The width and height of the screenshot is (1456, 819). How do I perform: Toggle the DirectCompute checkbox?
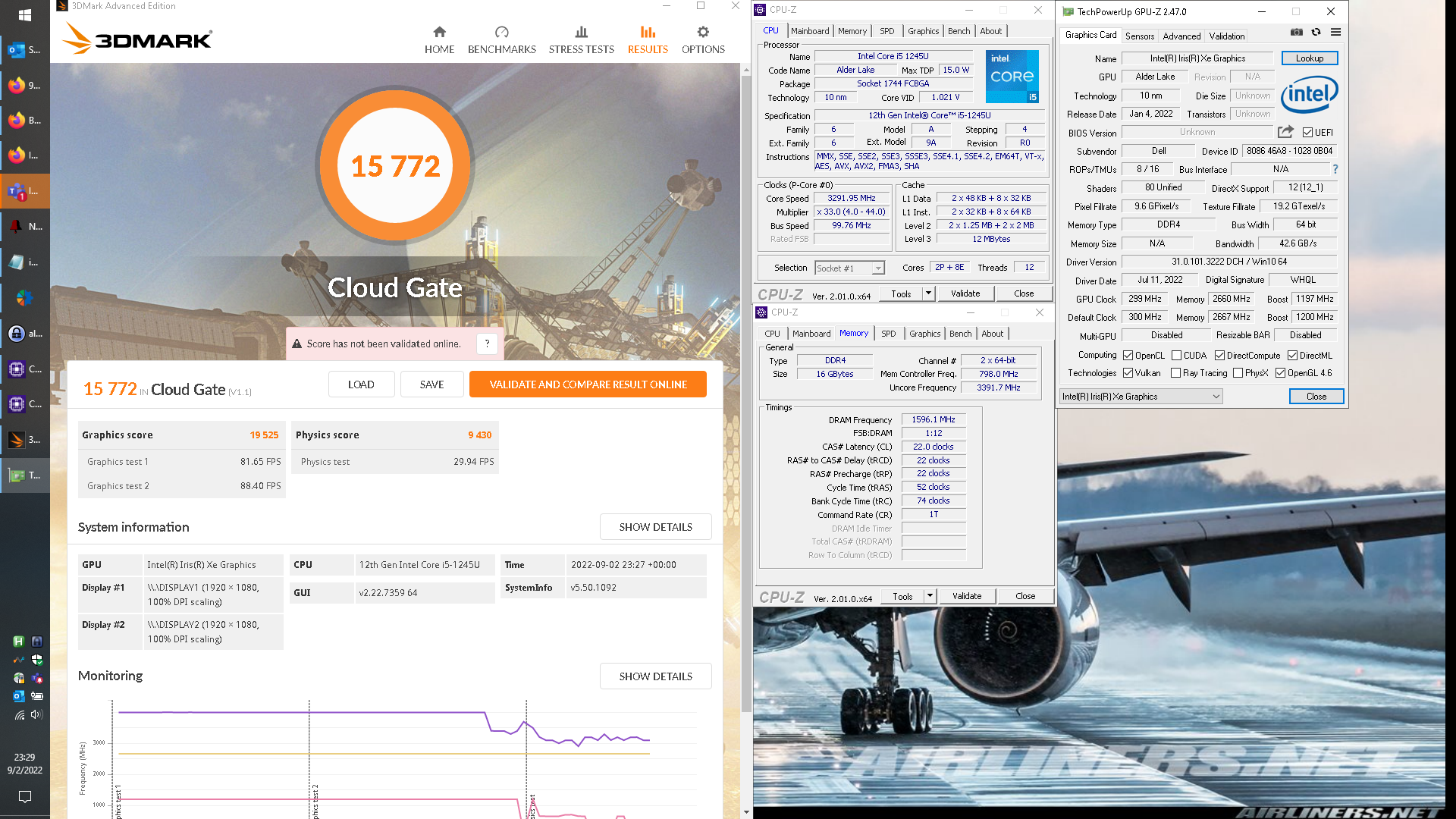coord(1219,355)
